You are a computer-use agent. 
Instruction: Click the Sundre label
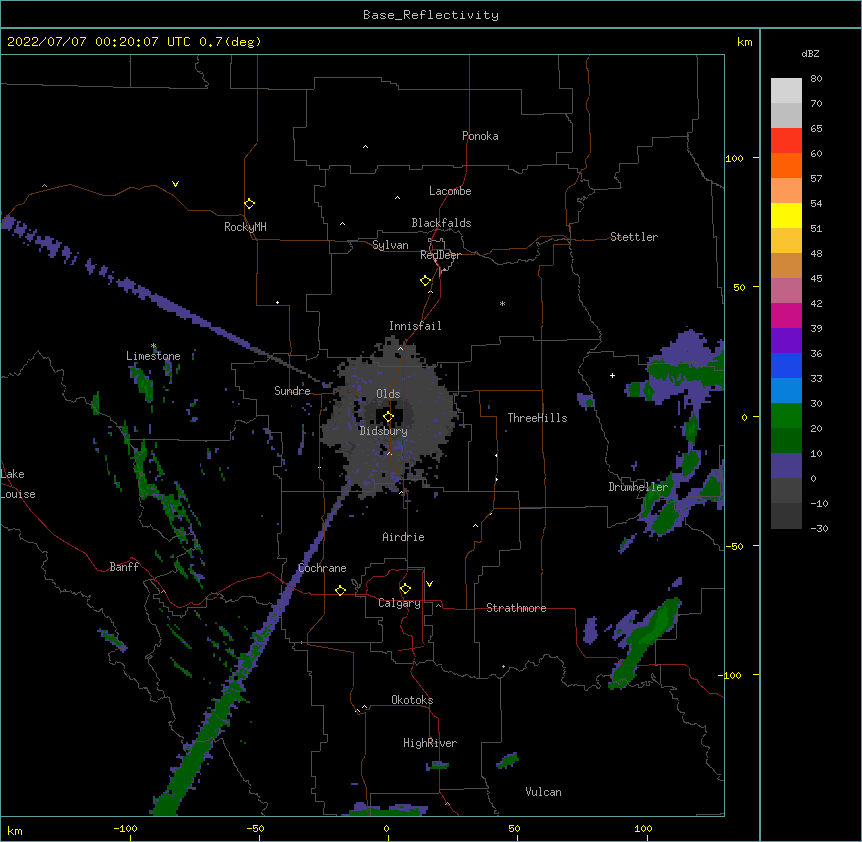click(292, 391)
